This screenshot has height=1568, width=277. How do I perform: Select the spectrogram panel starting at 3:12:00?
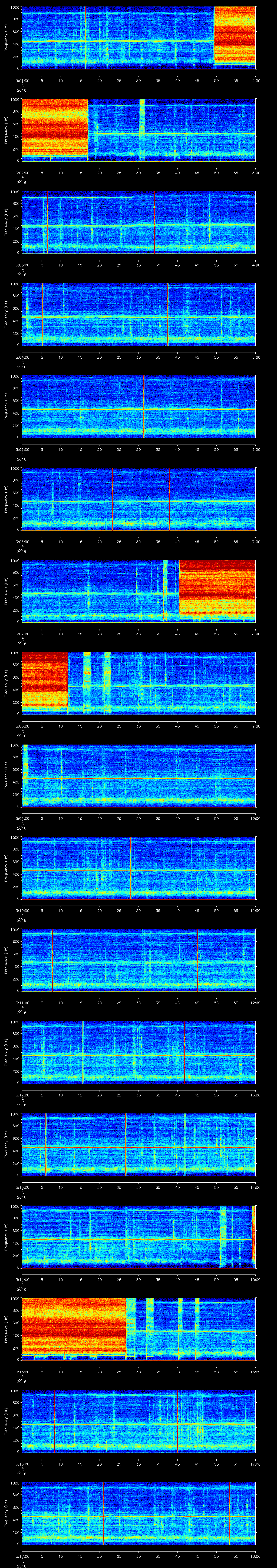pos(139,1052)
